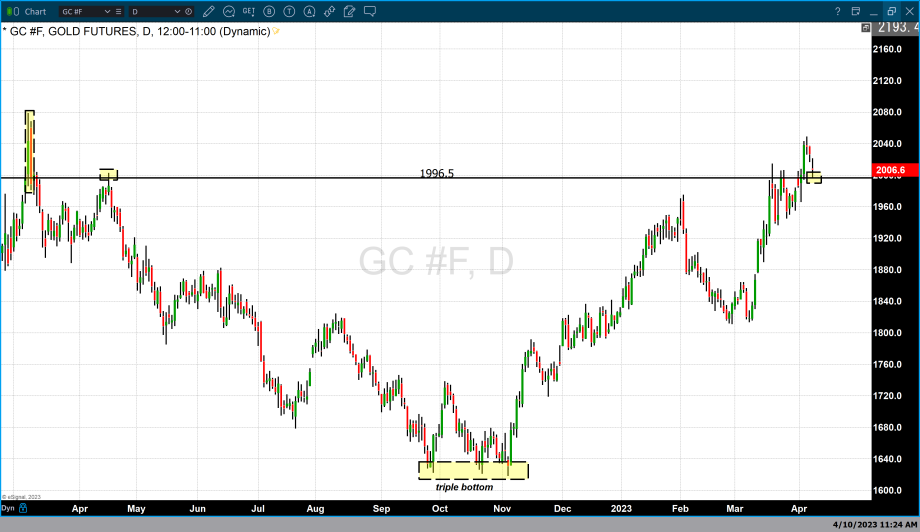Toggle the Dyn scaling mode label

click(8, 508)
